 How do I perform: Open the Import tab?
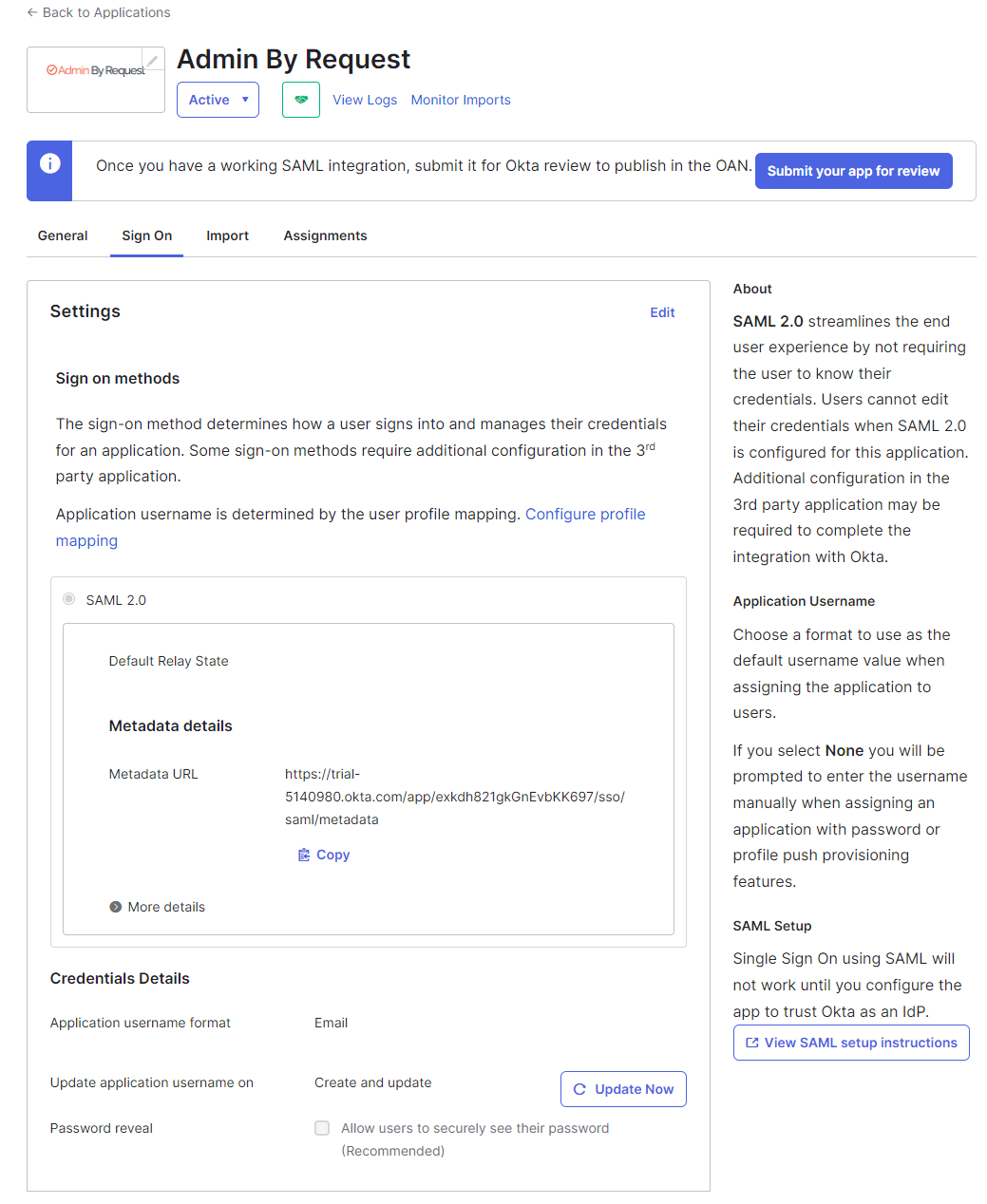tap(228, 235)
